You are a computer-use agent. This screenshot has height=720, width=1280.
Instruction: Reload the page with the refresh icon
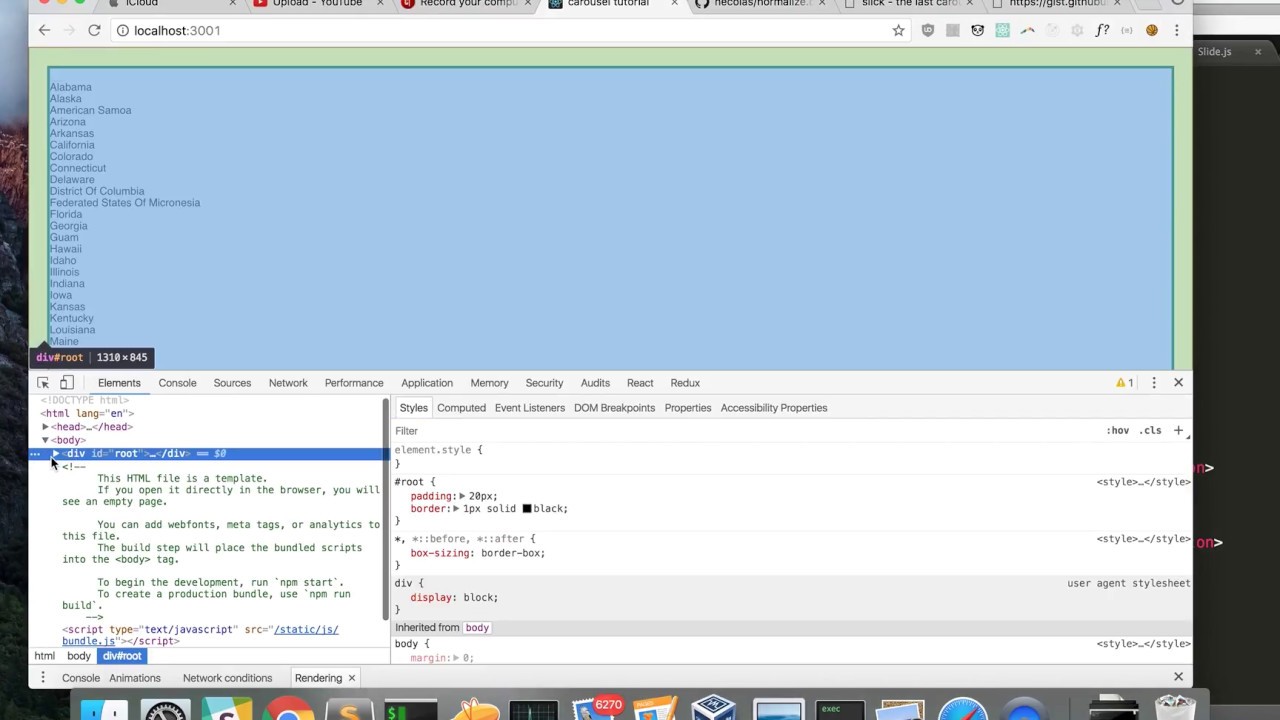[x=94, y=30]
